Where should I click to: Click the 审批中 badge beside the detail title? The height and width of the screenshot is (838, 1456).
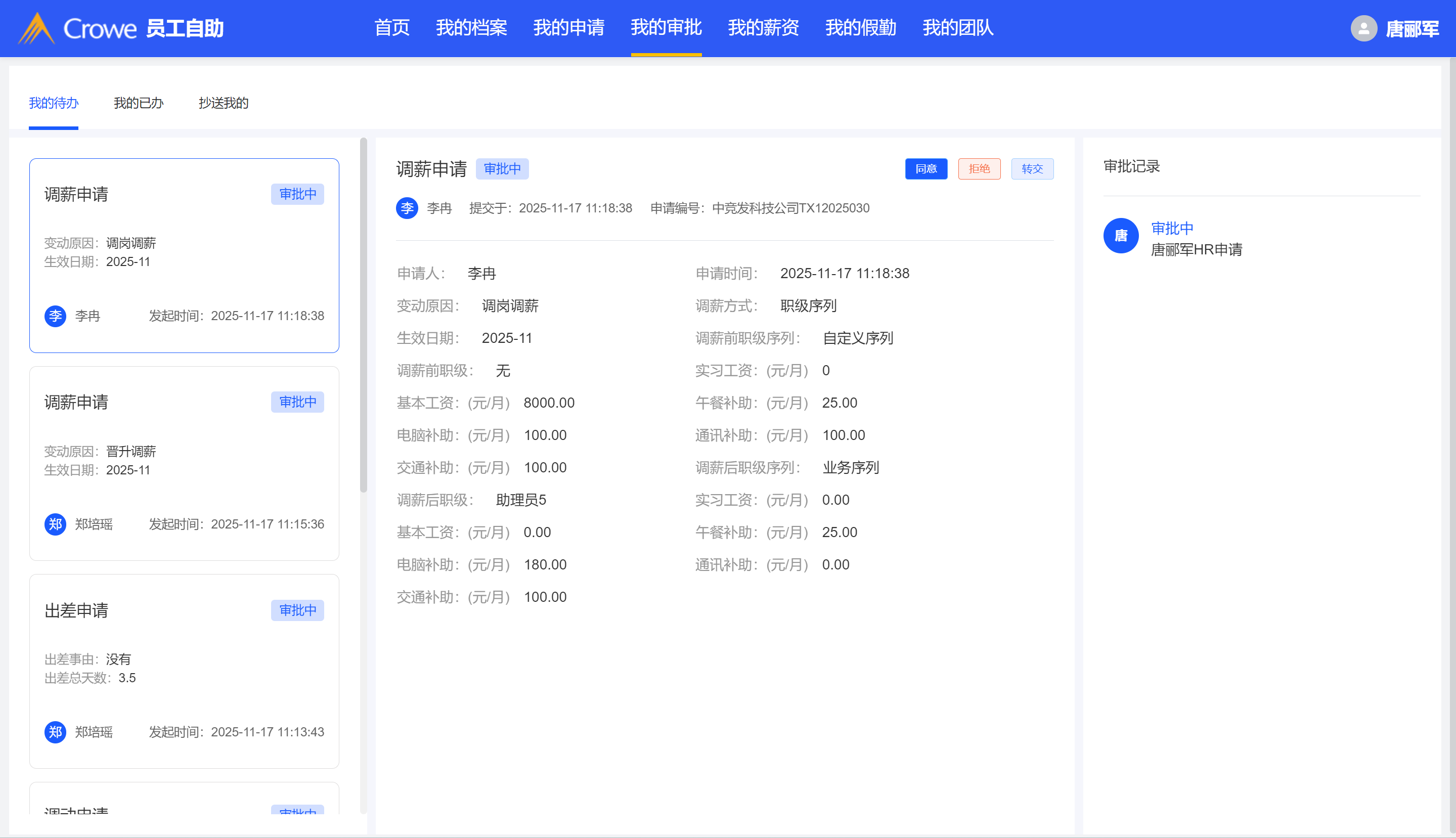tap(502, 168)
